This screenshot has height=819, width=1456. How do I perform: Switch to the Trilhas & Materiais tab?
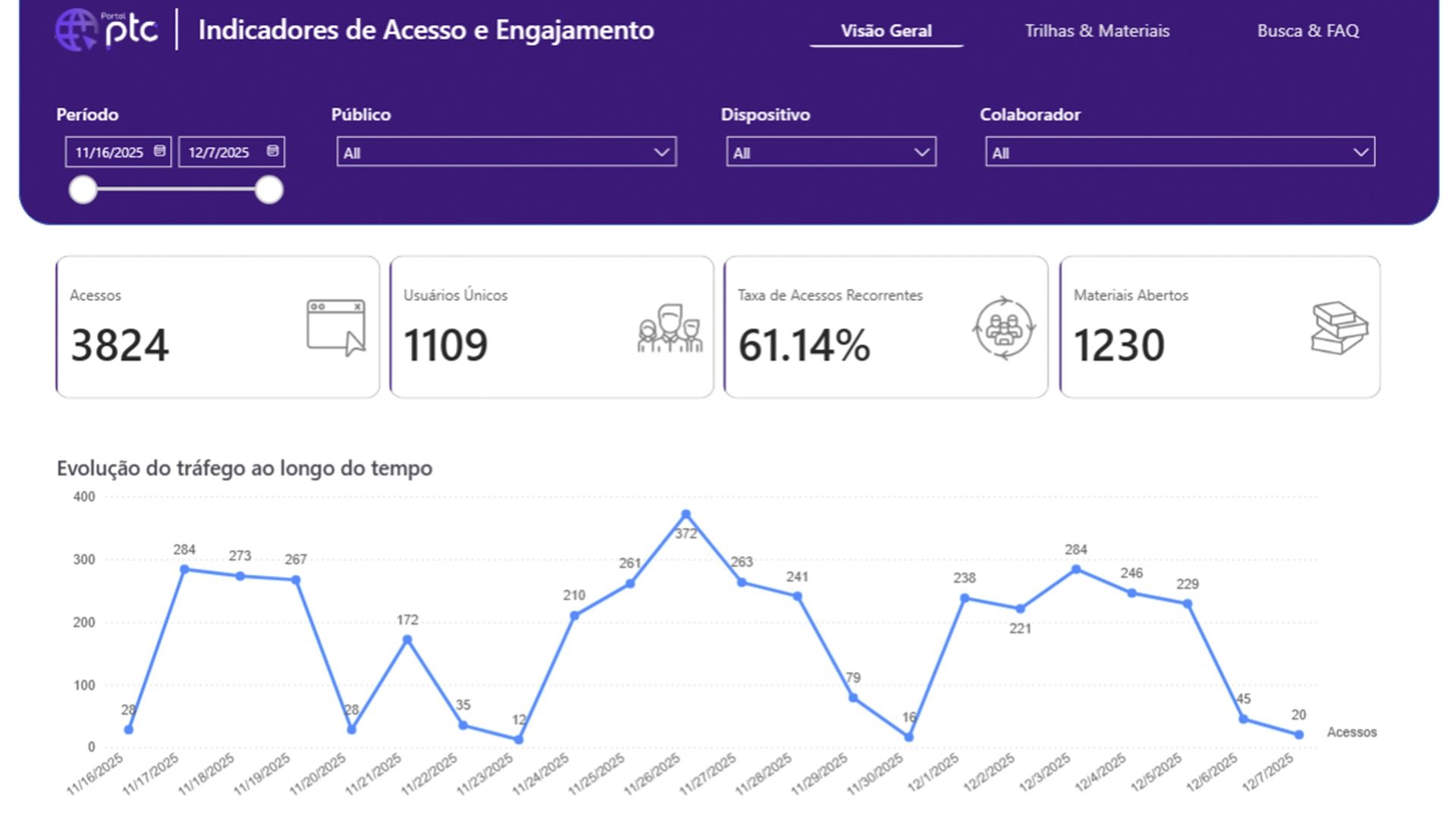coord(1097,31)
